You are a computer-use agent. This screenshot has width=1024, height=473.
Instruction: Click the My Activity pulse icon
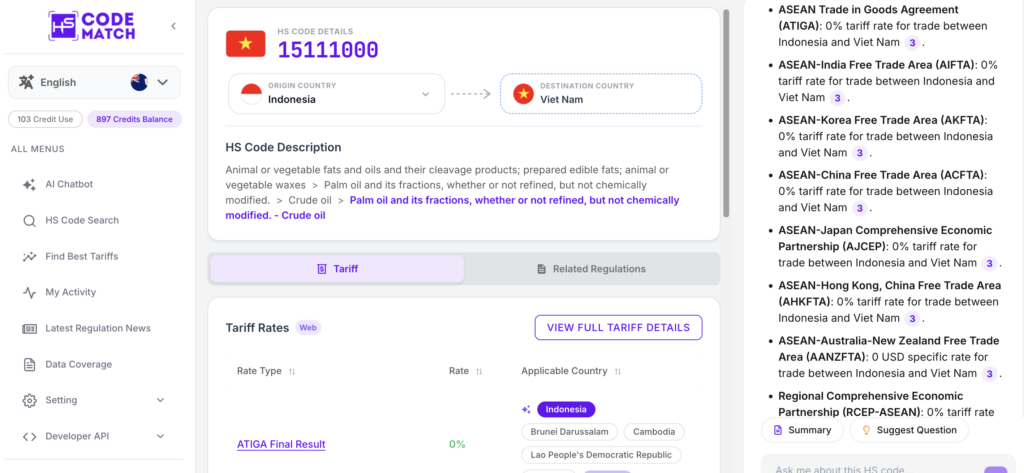(x=29, y=293)
